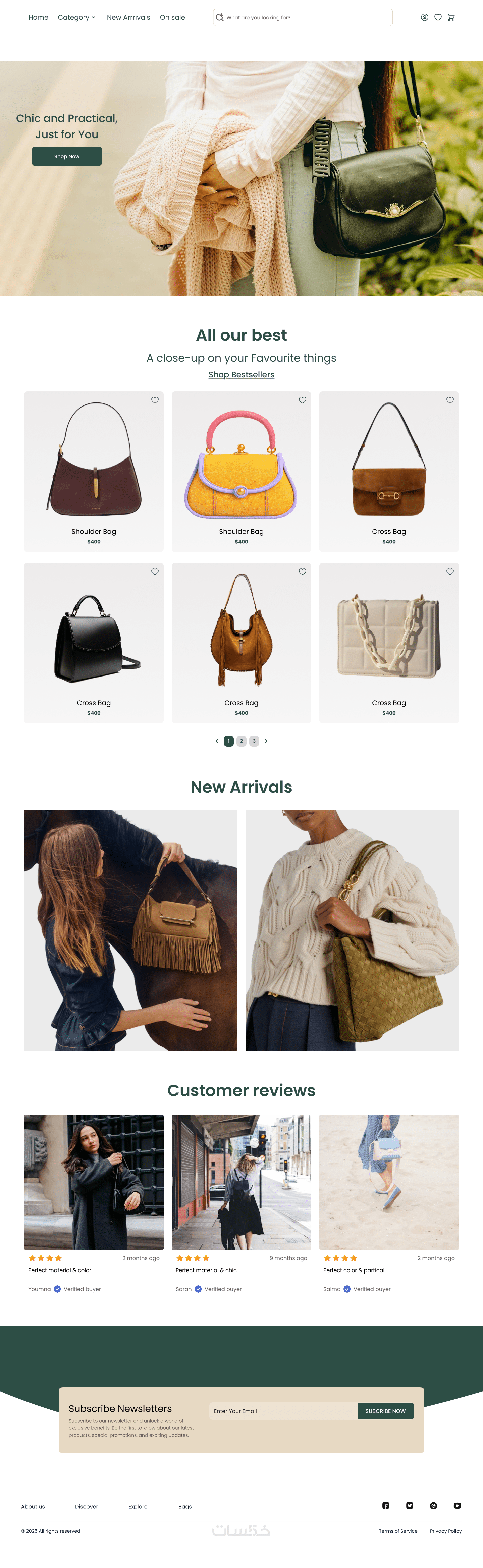Open On sale menu item
This screenshot has width=483, height=1568.
[172, 18]
